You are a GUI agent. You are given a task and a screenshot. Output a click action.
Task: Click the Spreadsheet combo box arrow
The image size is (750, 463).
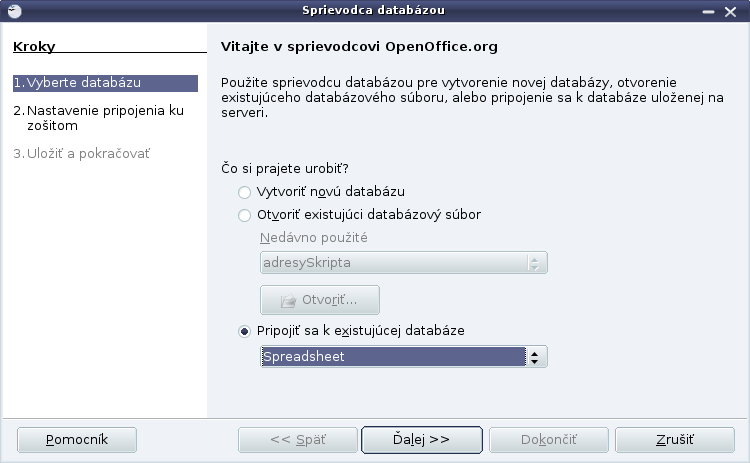(x=535, y=357)
